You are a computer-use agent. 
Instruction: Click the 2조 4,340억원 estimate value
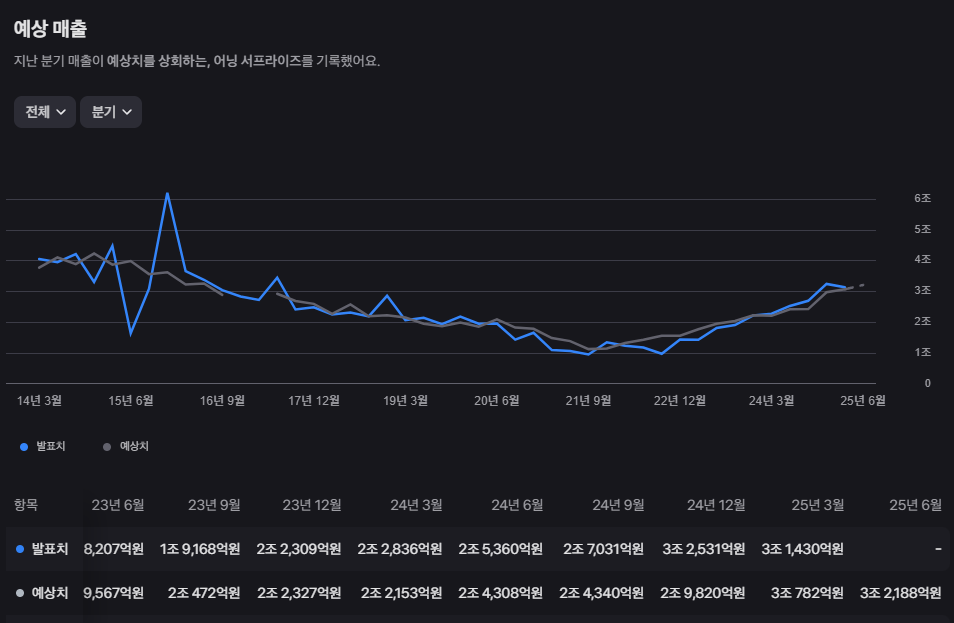(602, 593)
